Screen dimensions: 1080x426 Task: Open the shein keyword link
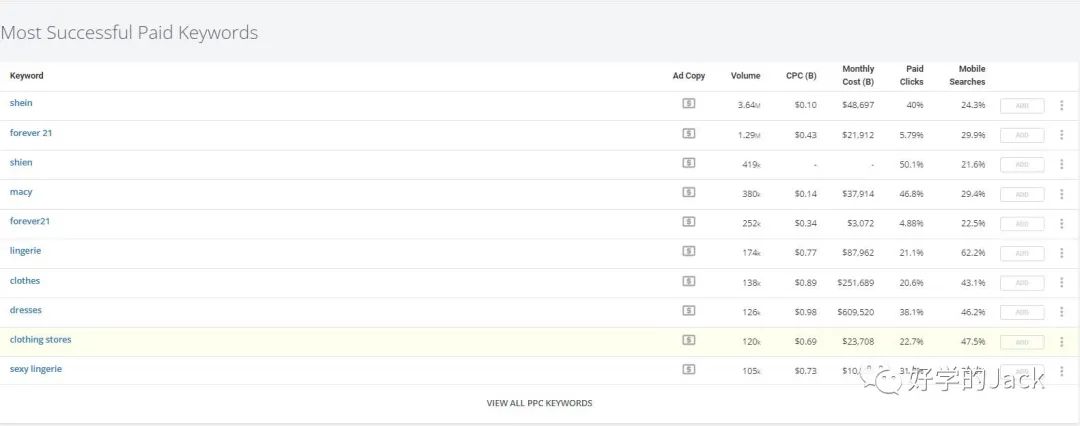click(x=21, y=103)
